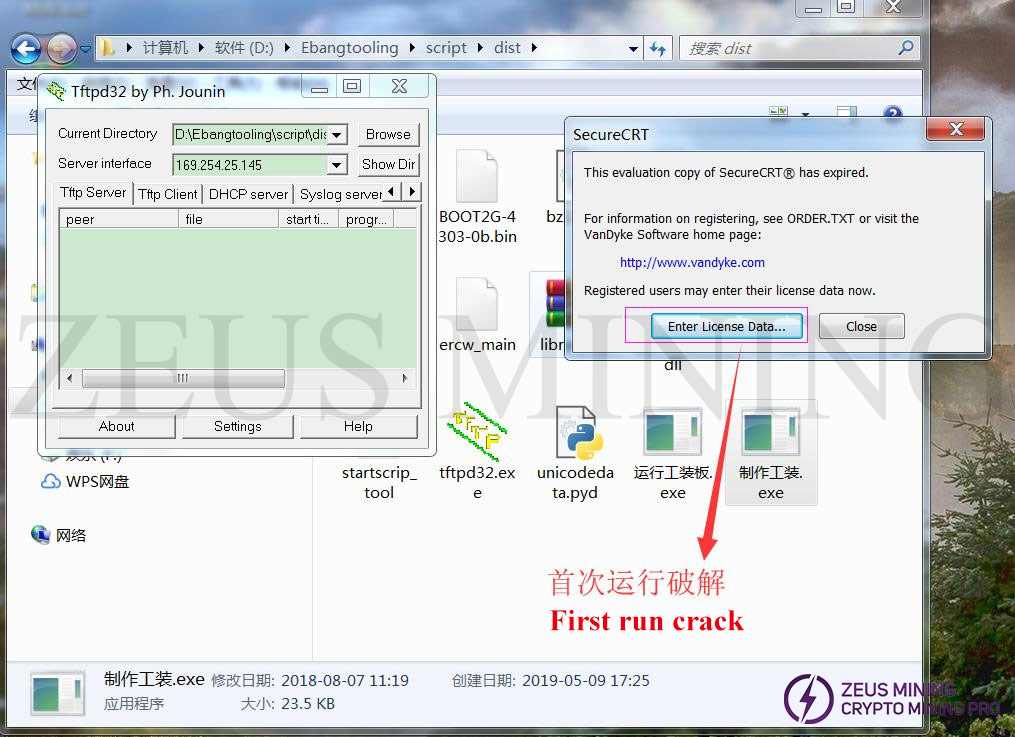Switch to the DHCP server tab
Screen dimensions: 1015x737
pyautogui.click(x=248, y=194)
